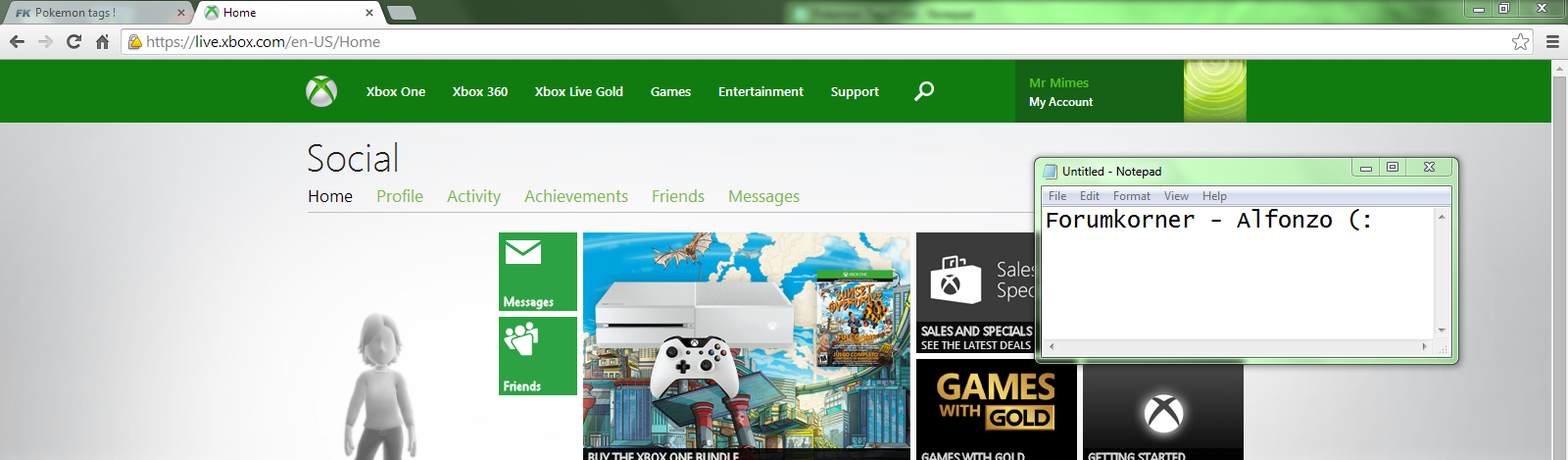This screenshot has width=1568, height=460.
Task: Click Notepad's horizontal scrollbar left arrow
Action: (1051, 346)
